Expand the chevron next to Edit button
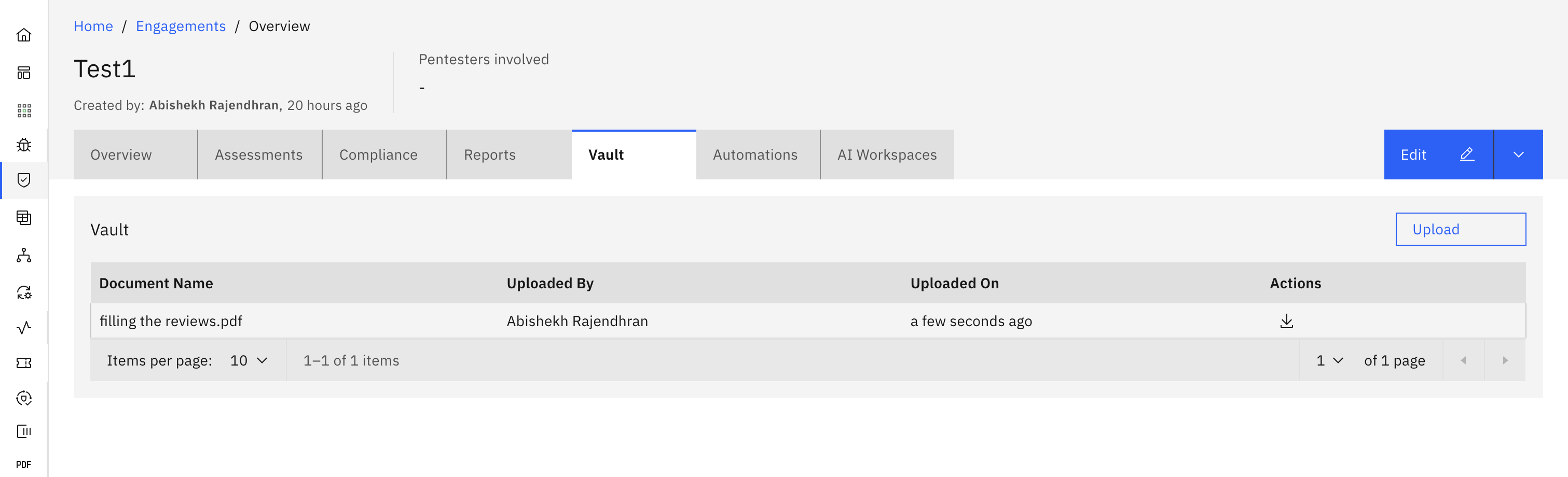 [x=1518, y=155]
